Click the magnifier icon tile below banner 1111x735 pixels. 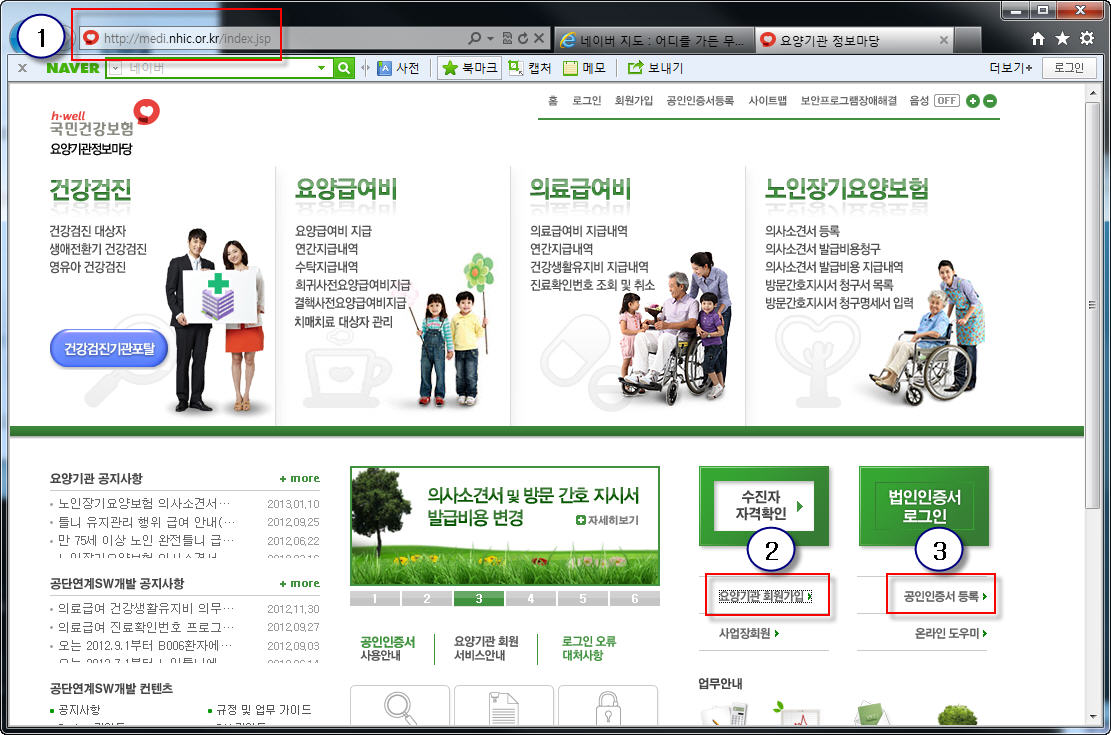(x=400, y=706)
